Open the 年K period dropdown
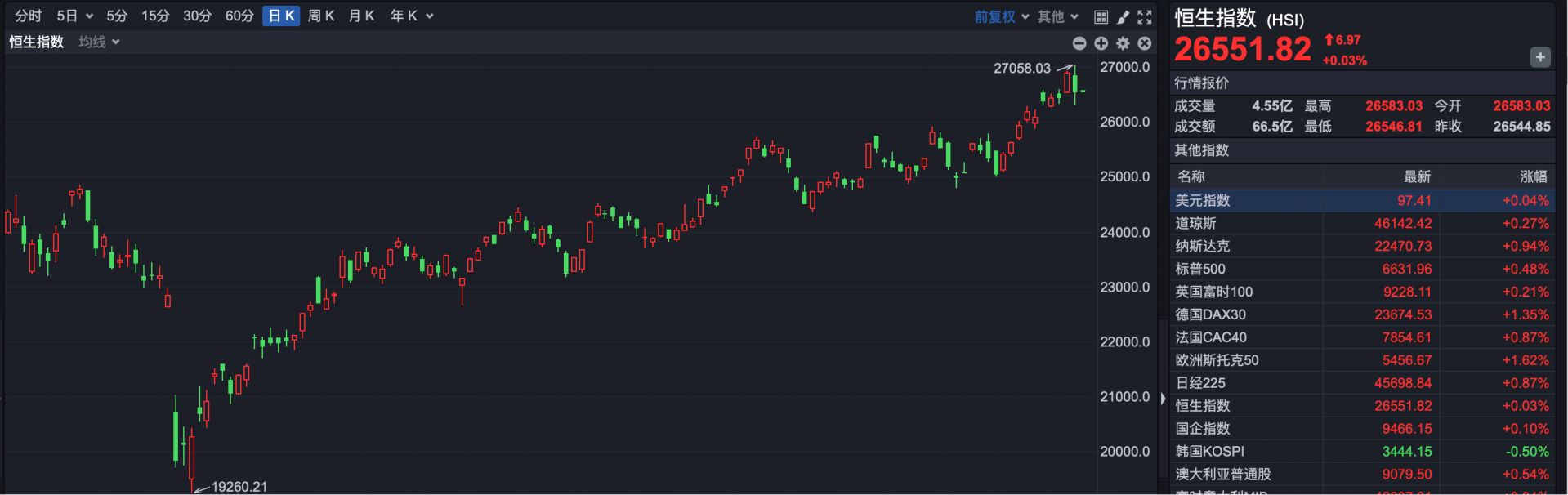The image size is (1568, 495). tap(411, 16)
